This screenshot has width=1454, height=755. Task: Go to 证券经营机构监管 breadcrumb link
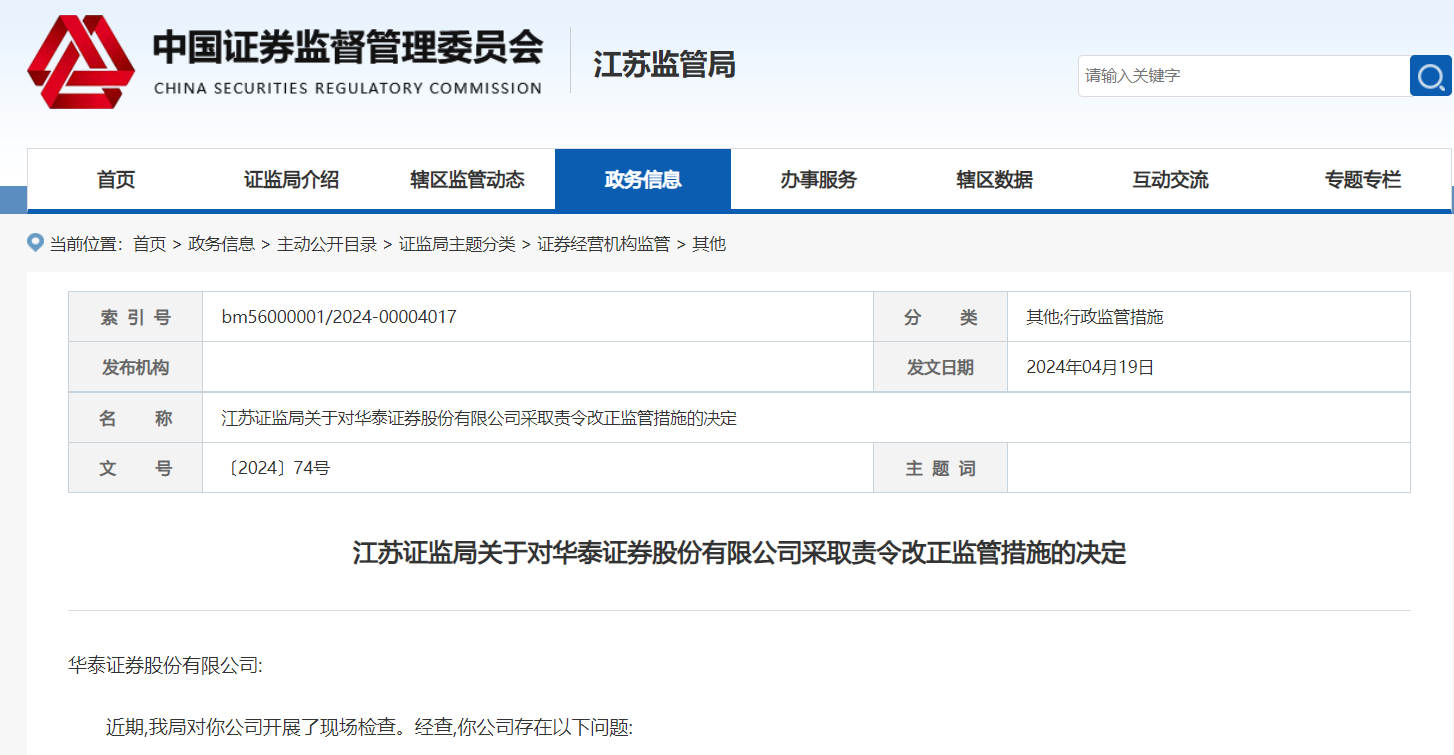click(x=603, y=244)
